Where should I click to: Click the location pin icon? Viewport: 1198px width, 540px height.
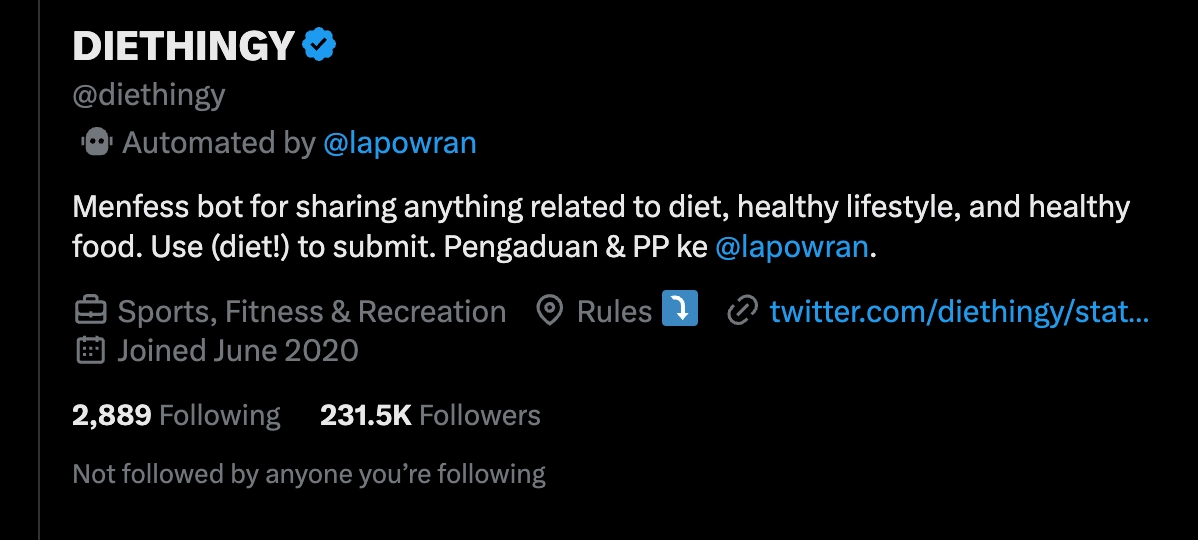(549, 311)
